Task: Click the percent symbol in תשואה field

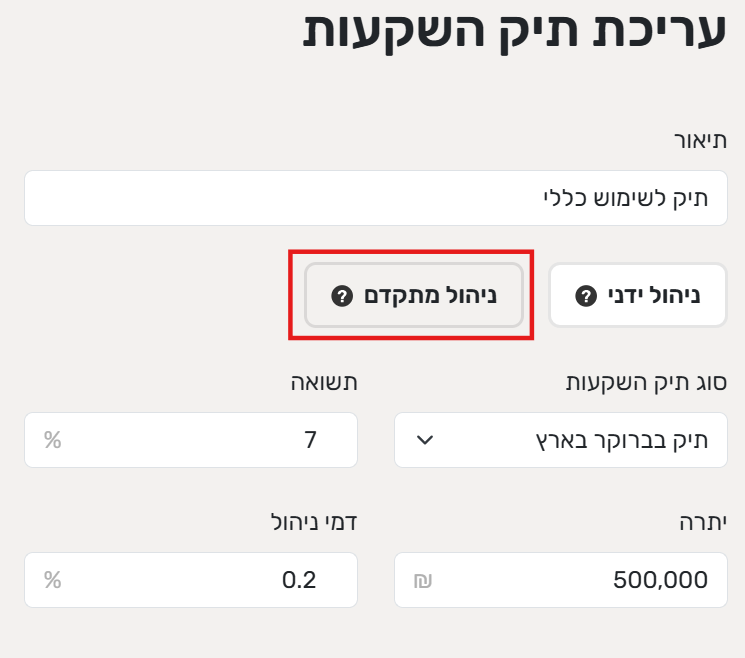Action: coord(52,439)
